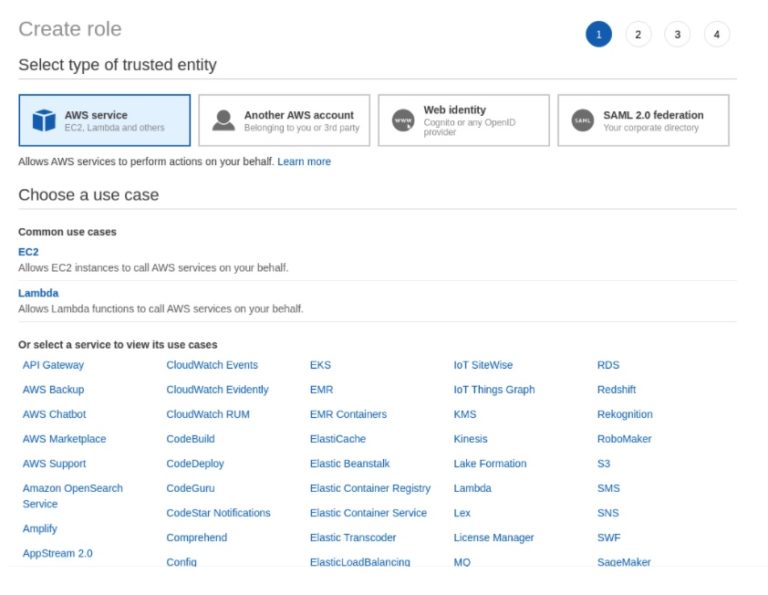
Task: Open SWF service
Action: 608,537
